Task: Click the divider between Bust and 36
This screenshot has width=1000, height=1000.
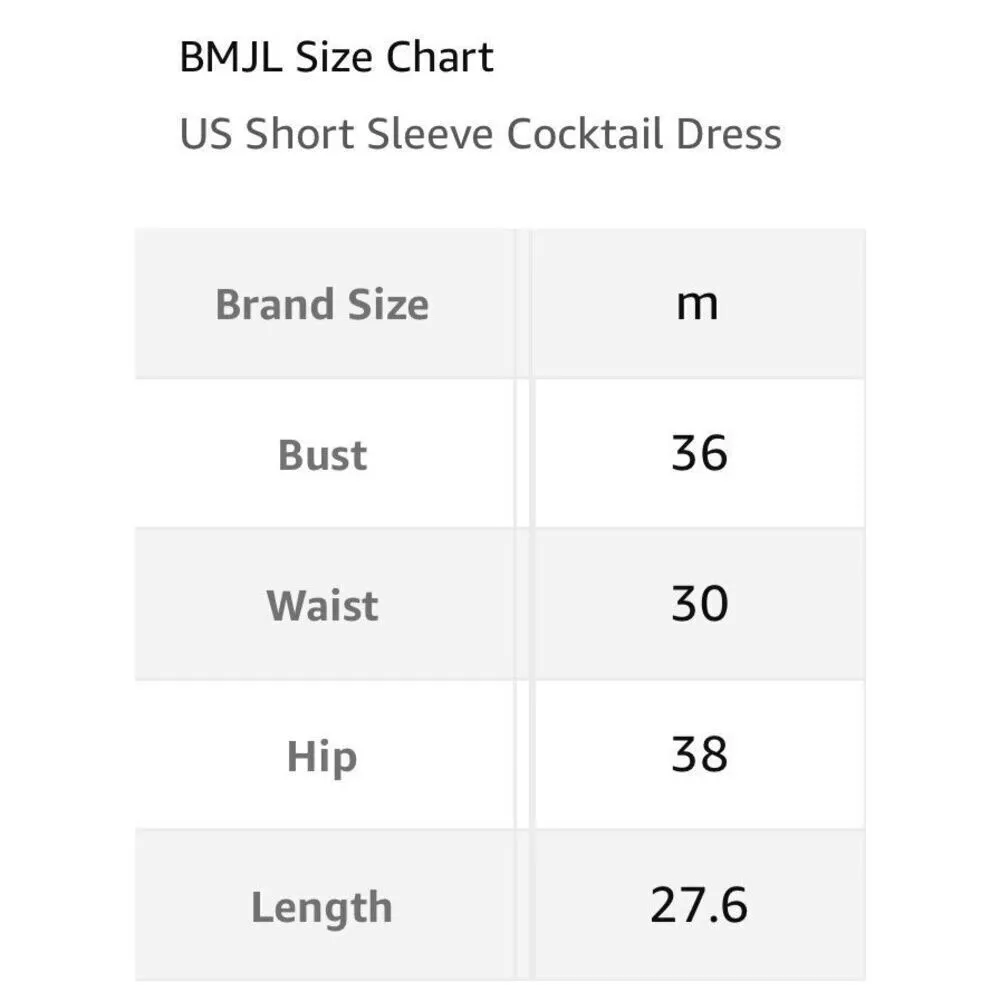Action: 523,455
